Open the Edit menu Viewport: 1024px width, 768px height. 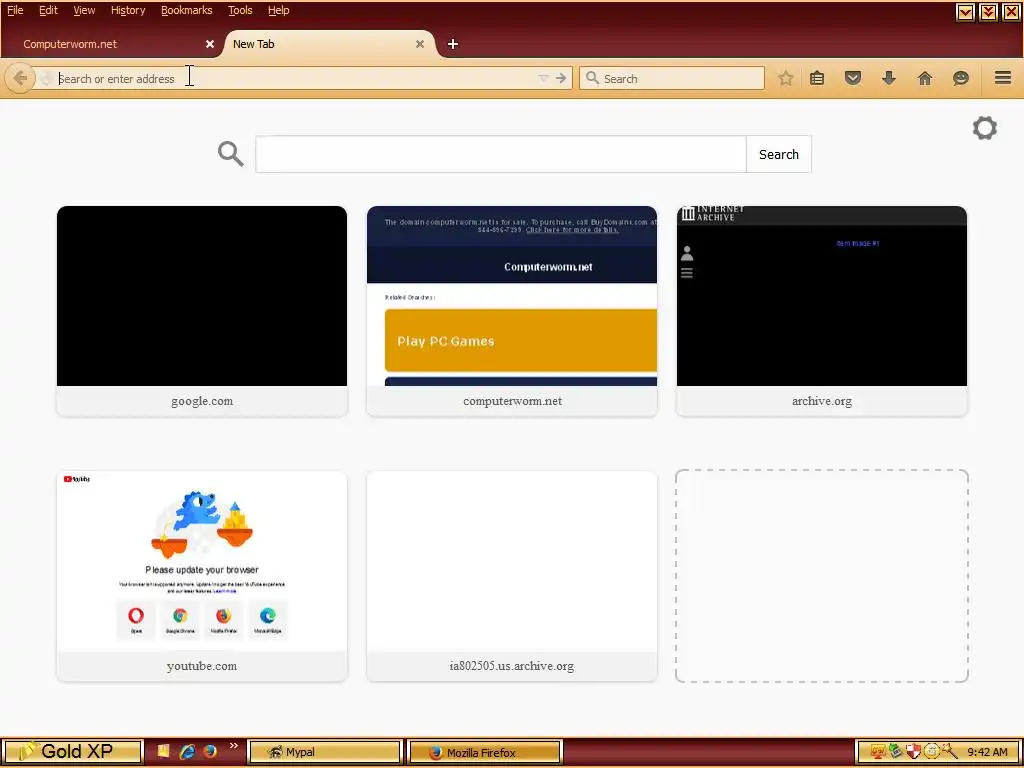click(x=48, y=10)
